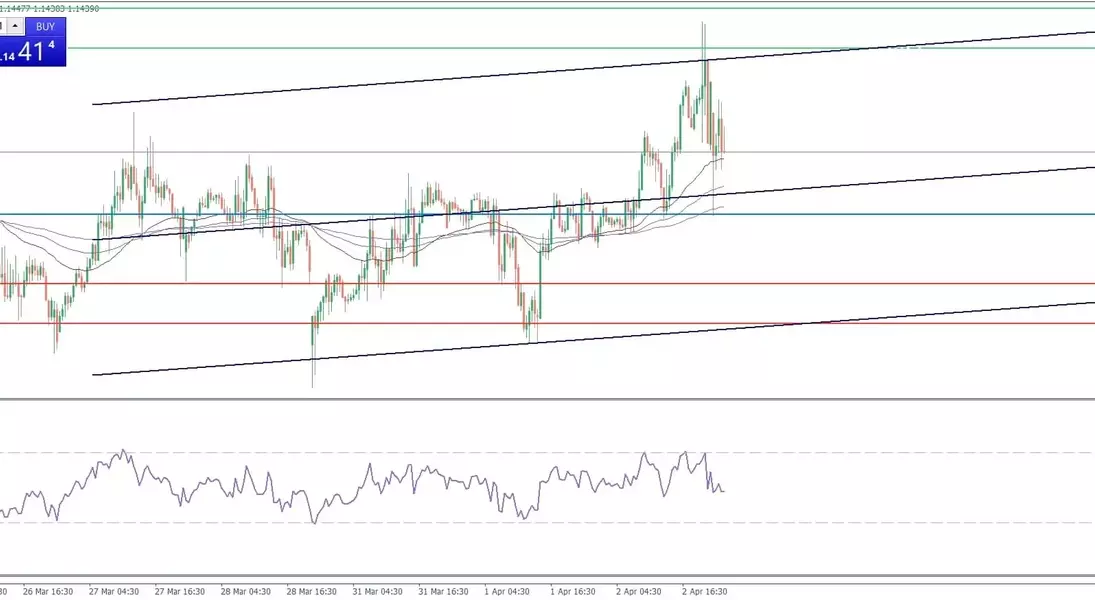Click the 2 Apr 04:30 time label
The height and width of the screenshot is (600, 1095).
click(638, 592)
